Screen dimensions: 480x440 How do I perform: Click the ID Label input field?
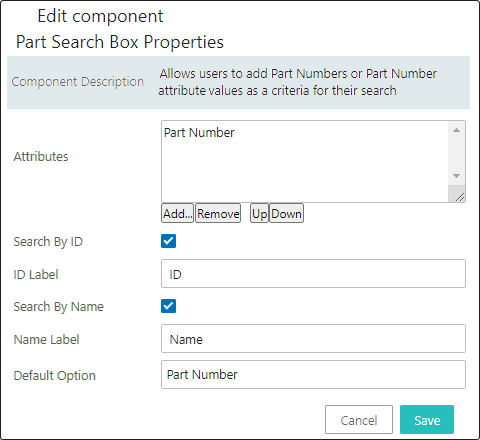pos(313,274)
